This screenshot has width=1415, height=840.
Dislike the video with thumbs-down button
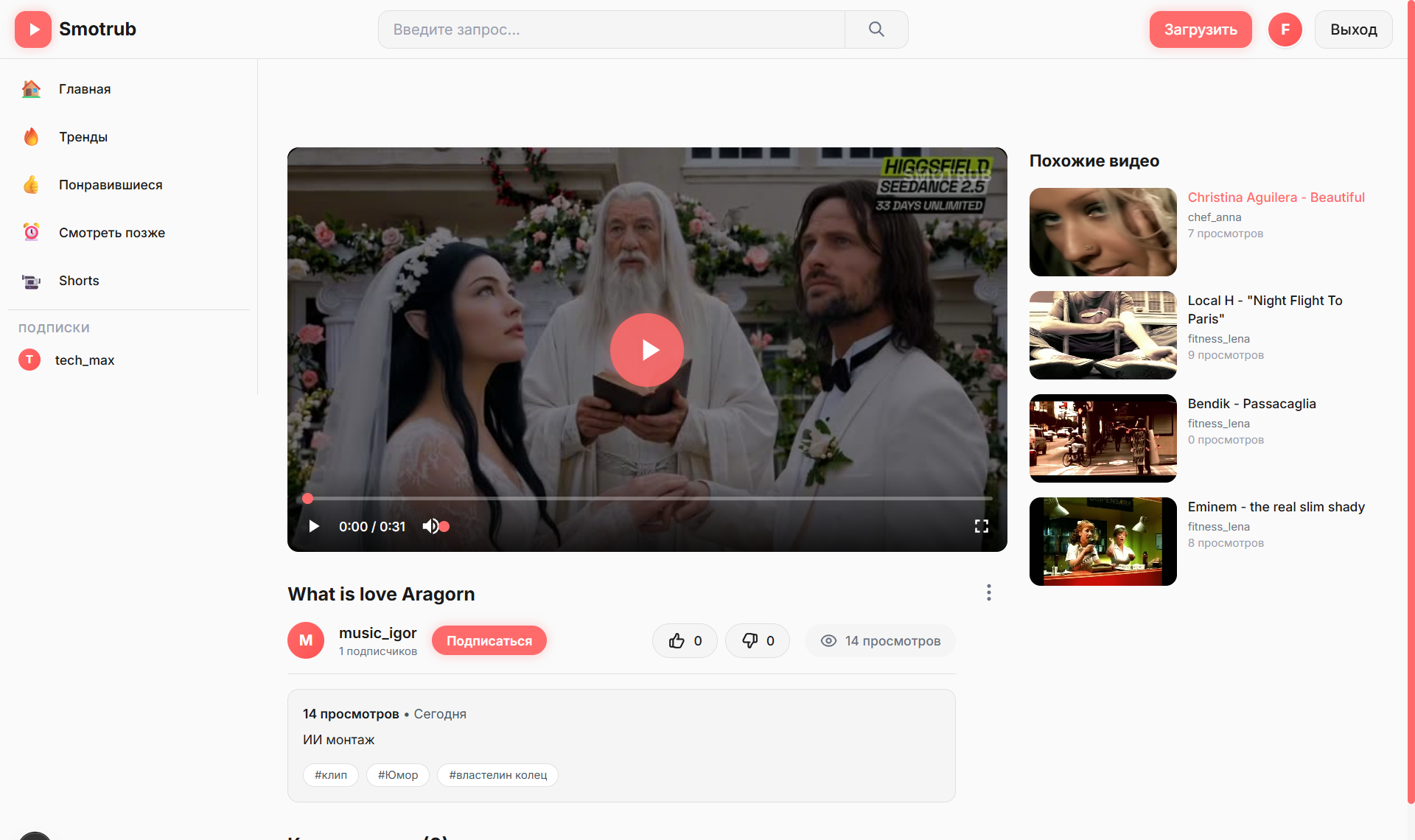[x=758, y=641]
